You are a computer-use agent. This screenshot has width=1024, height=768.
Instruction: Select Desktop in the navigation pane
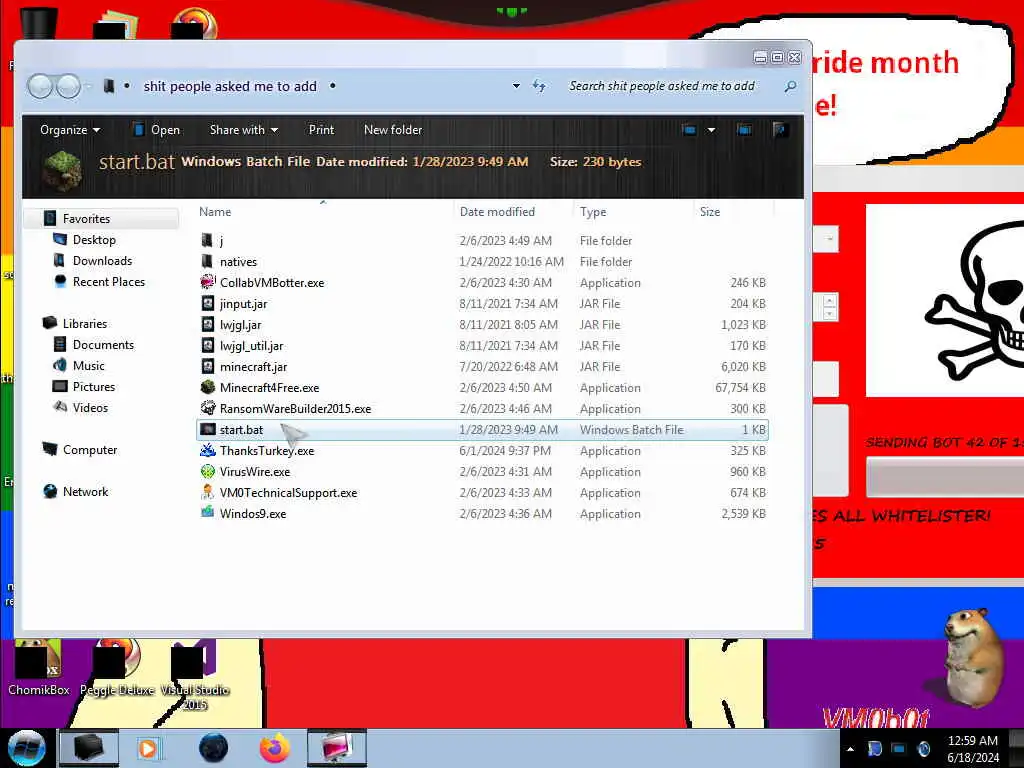pyautogui.click(x=94, y=240)
